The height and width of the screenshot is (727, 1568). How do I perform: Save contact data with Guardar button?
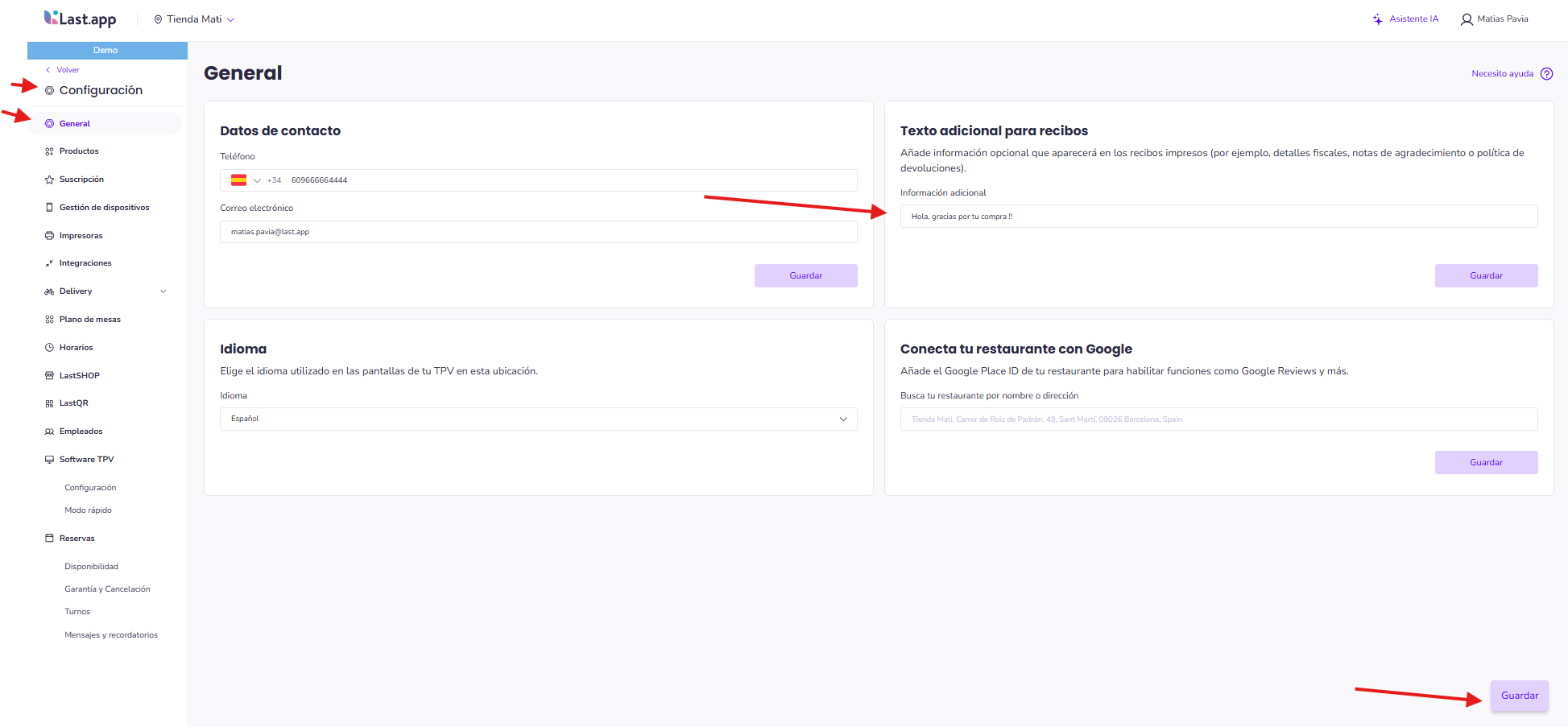pos(805,275)
